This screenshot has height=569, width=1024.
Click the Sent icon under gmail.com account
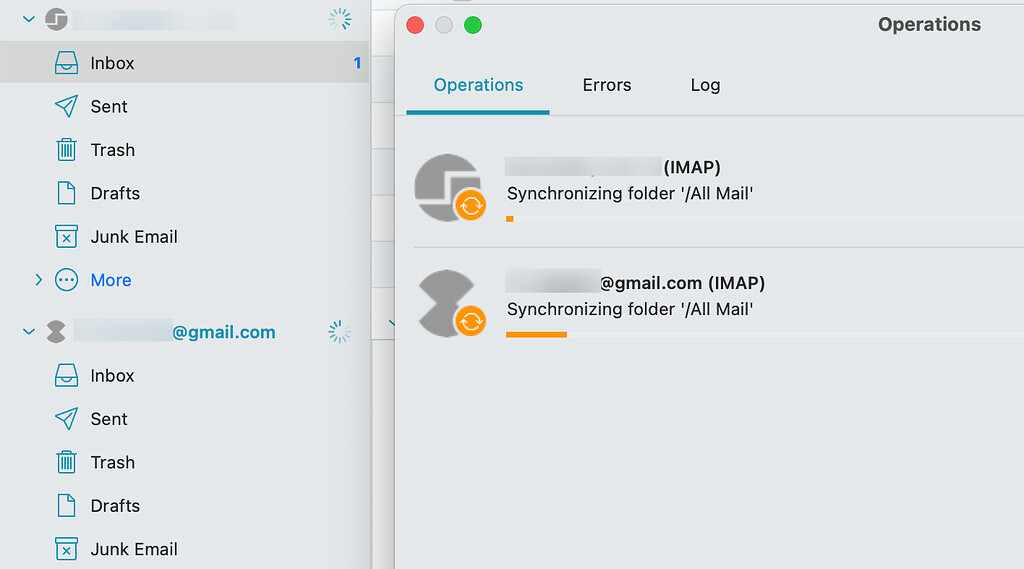(x=66, y=419)
